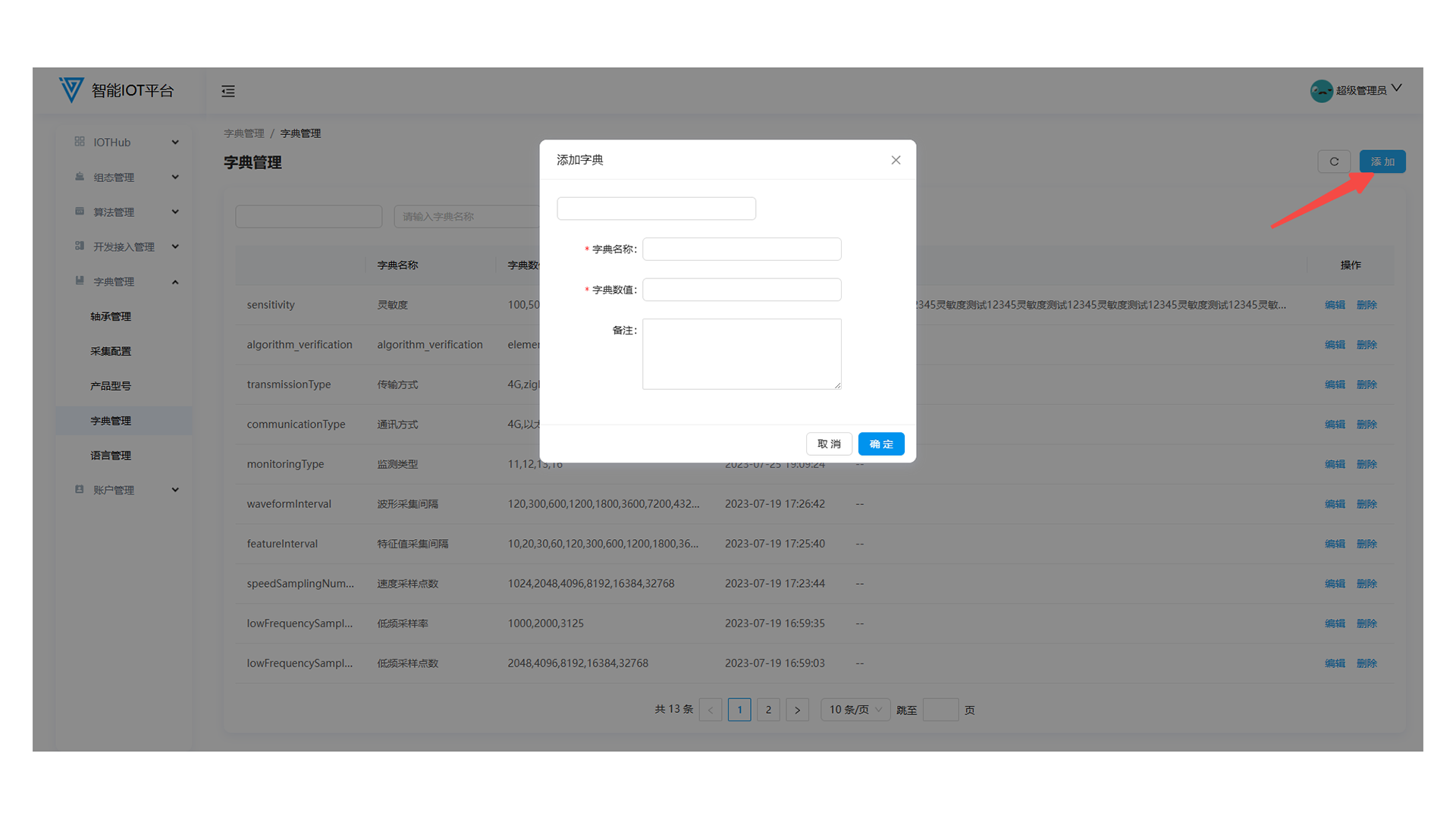Screen dimensions: 1456x819
Task: Click the super admin avatar icon
Action: point(1321,91)
